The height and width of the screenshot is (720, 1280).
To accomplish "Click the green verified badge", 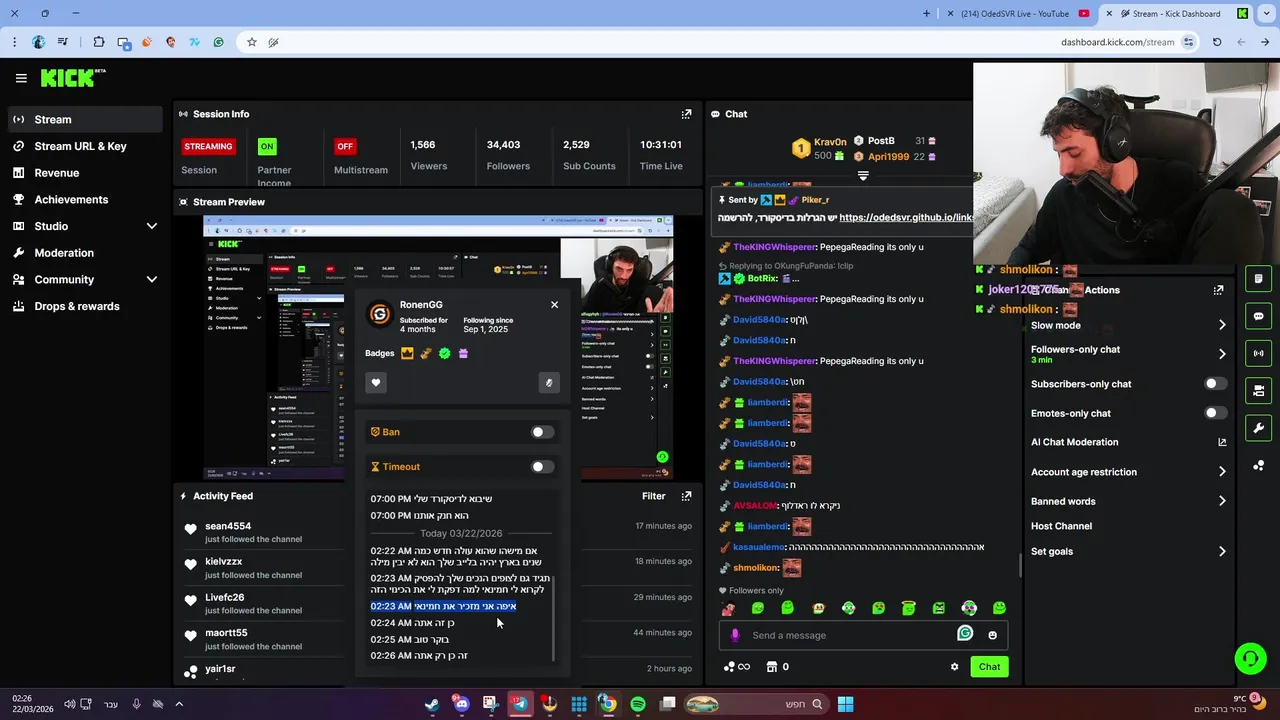I will pos(444,353).
